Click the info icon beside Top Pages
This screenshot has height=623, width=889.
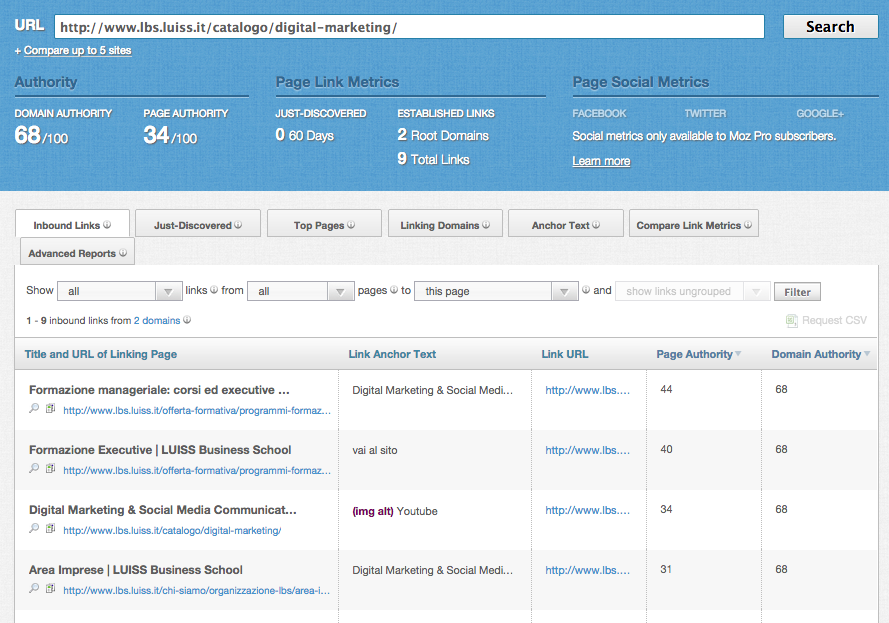[x=351, y=224]
